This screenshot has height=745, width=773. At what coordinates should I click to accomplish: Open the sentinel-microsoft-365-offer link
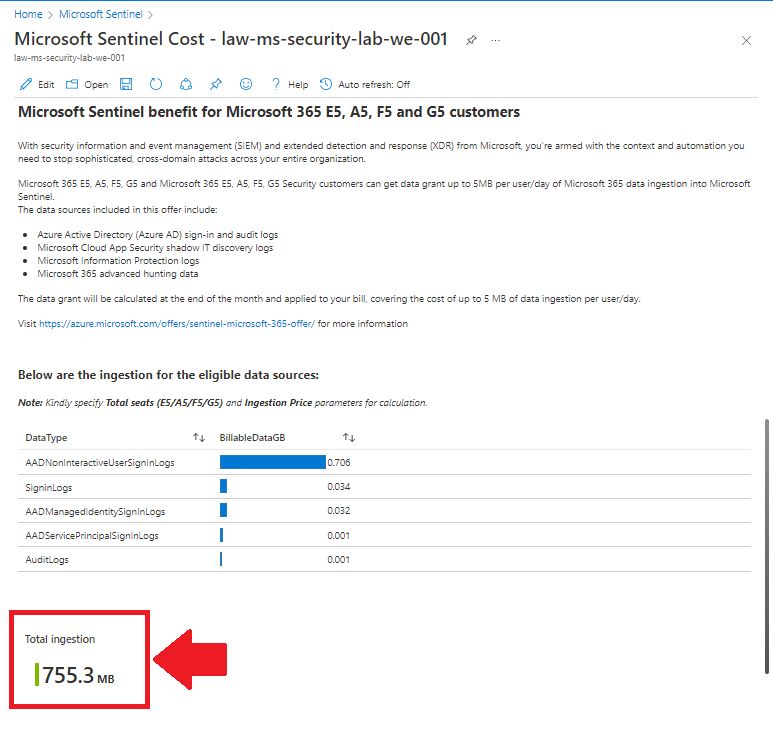point(176,323)
